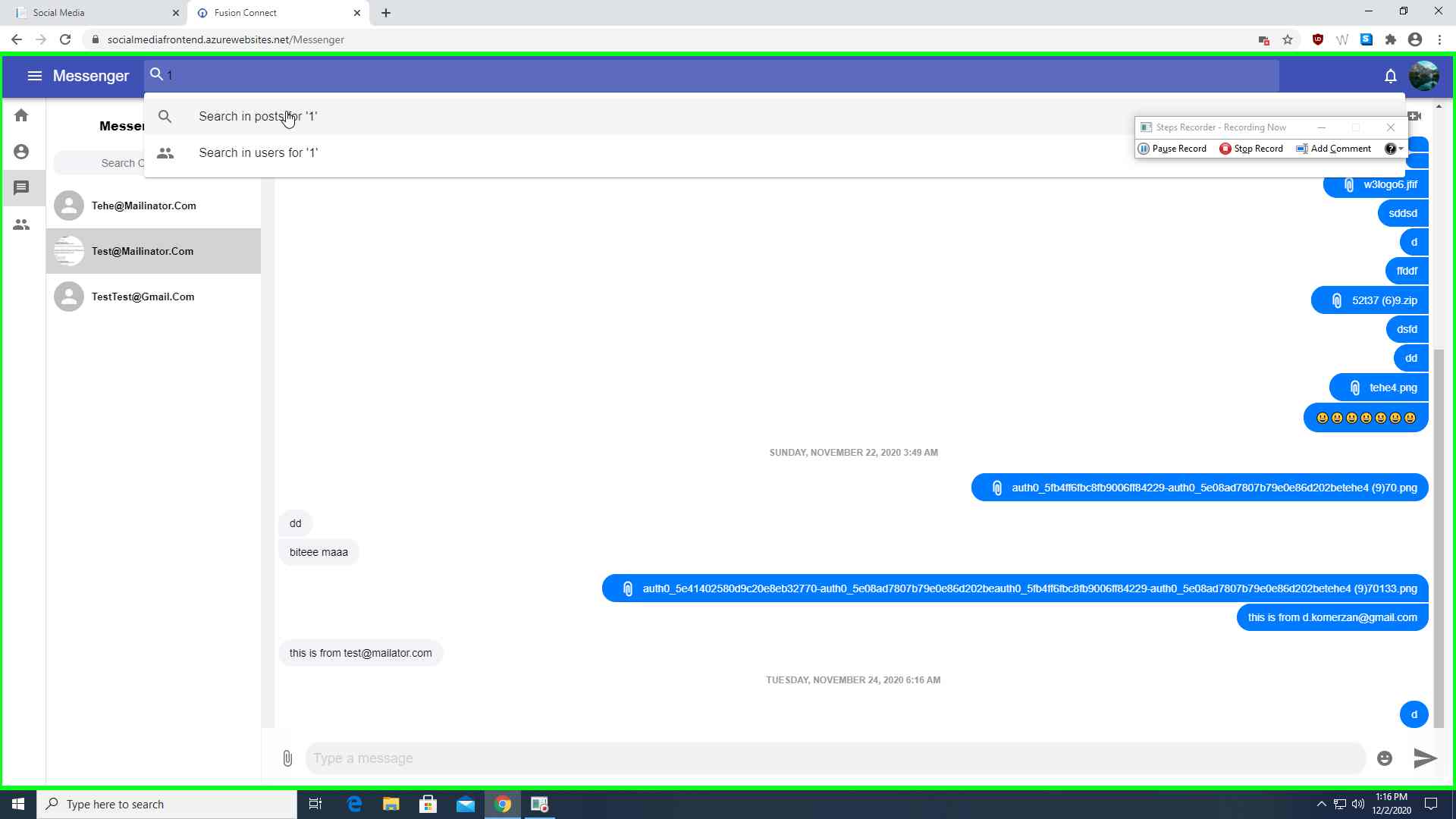This screenshot has height=819, width=1456.
Task: Open Microsoft Store from taskbar
Action: 428,804
